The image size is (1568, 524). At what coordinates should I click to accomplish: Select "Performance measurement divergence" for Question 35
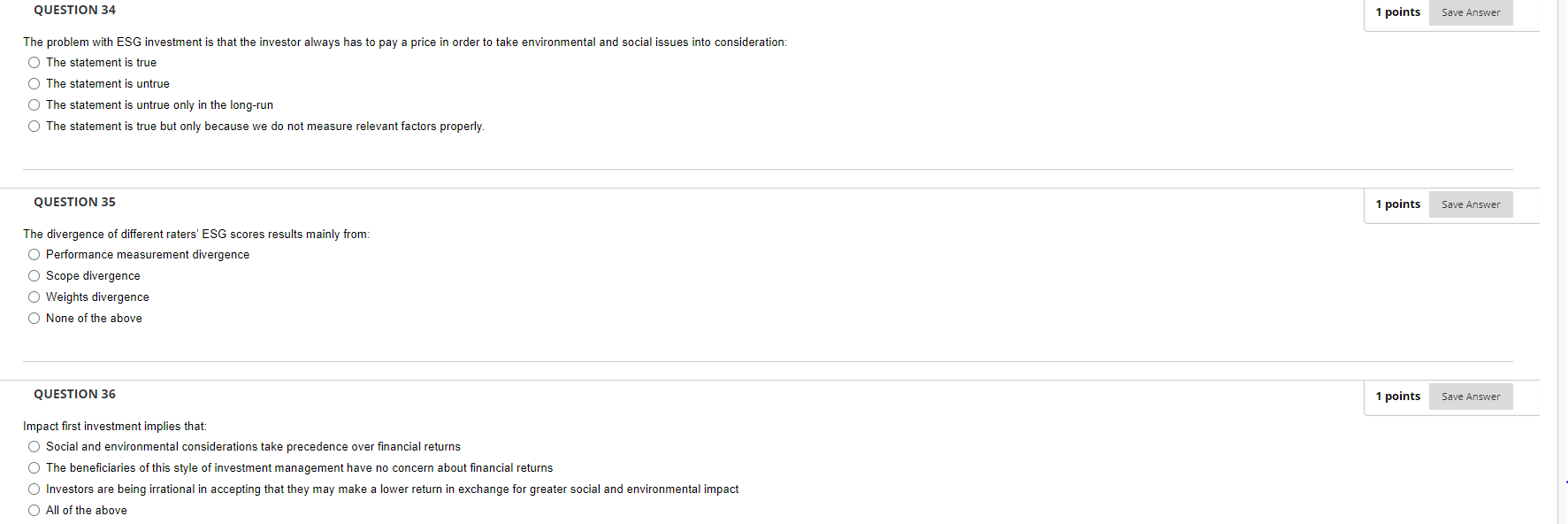pos(34,254)
